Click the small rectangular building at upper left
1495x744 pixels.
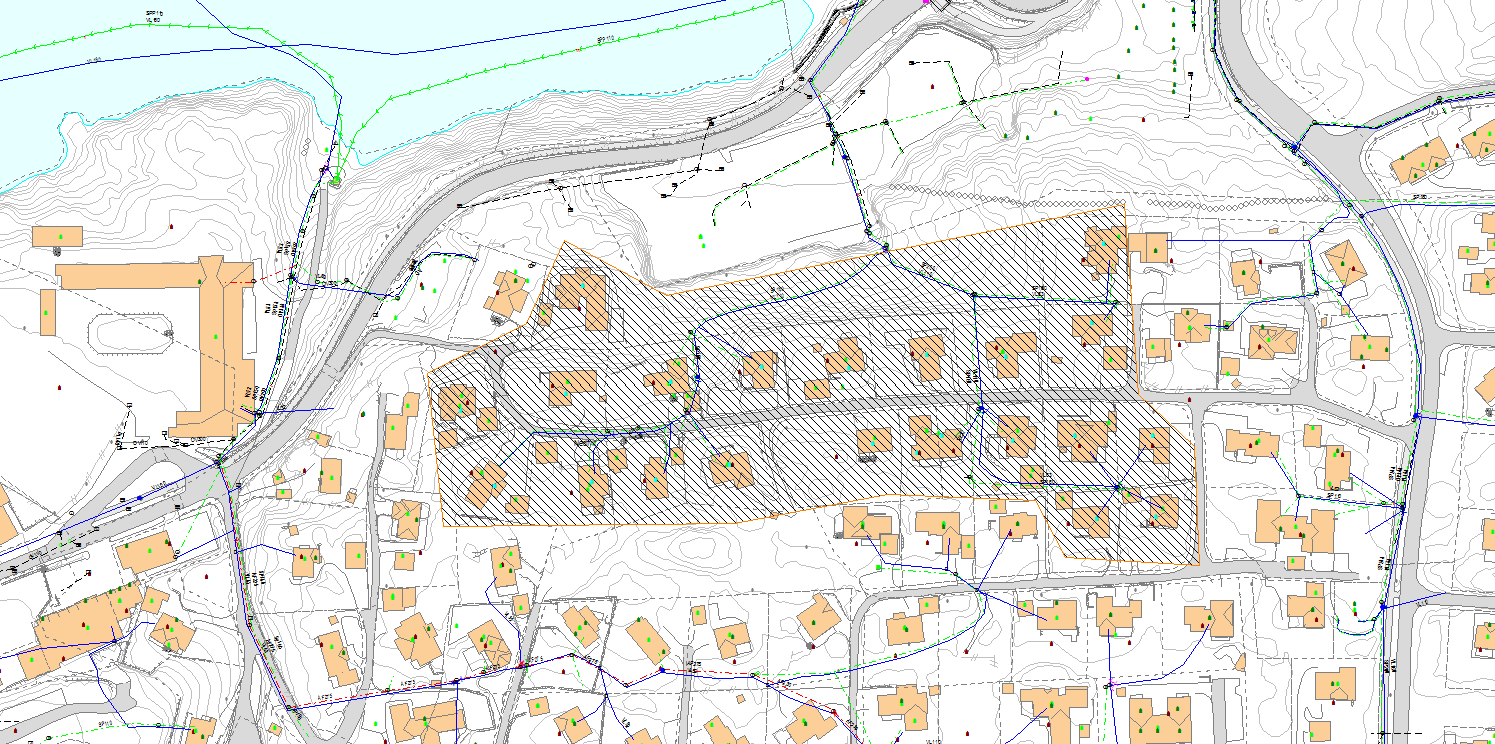(57, 237)
